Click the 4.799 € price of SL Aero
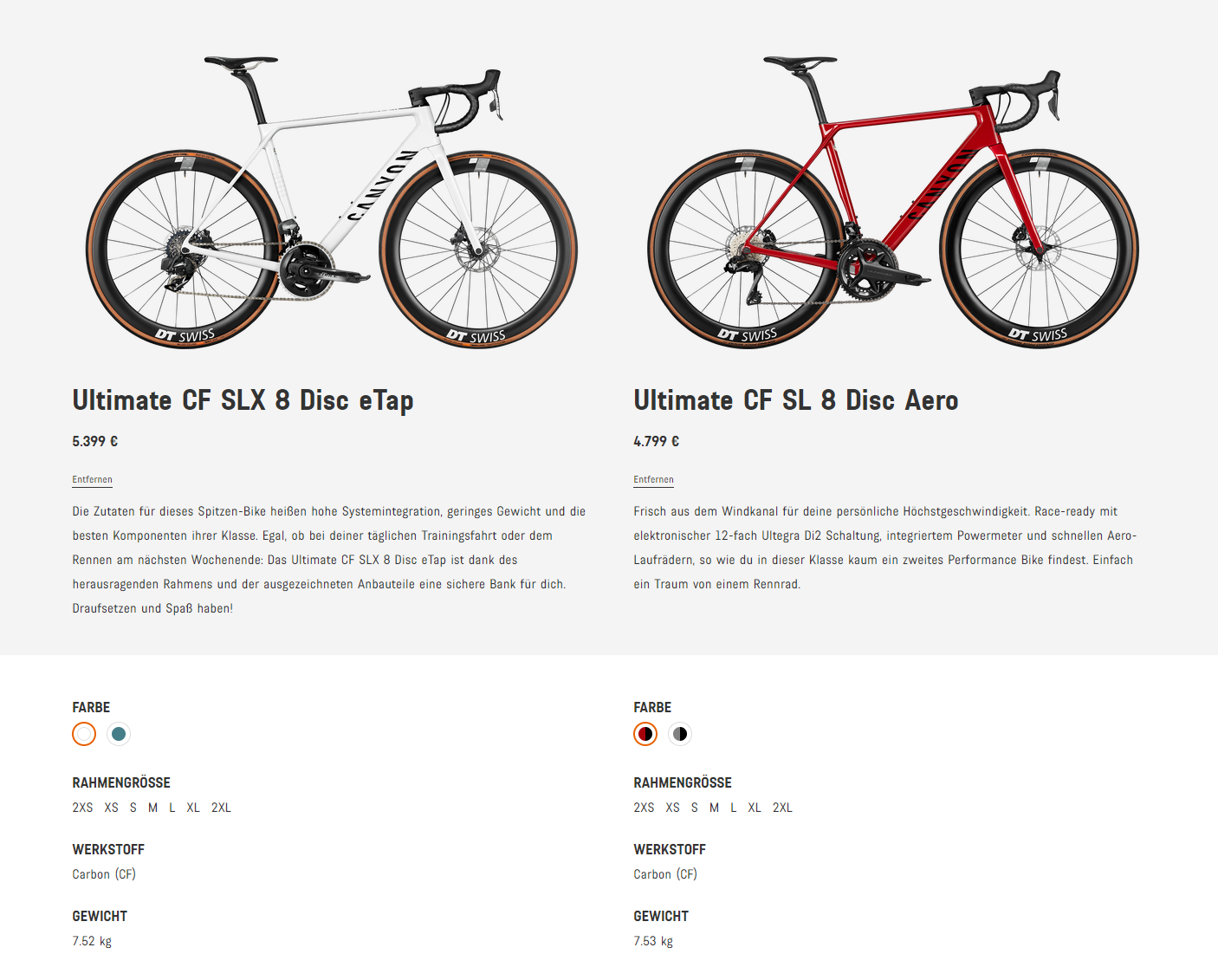Screen dimensions: 1218x980 (x=657, y=441)
